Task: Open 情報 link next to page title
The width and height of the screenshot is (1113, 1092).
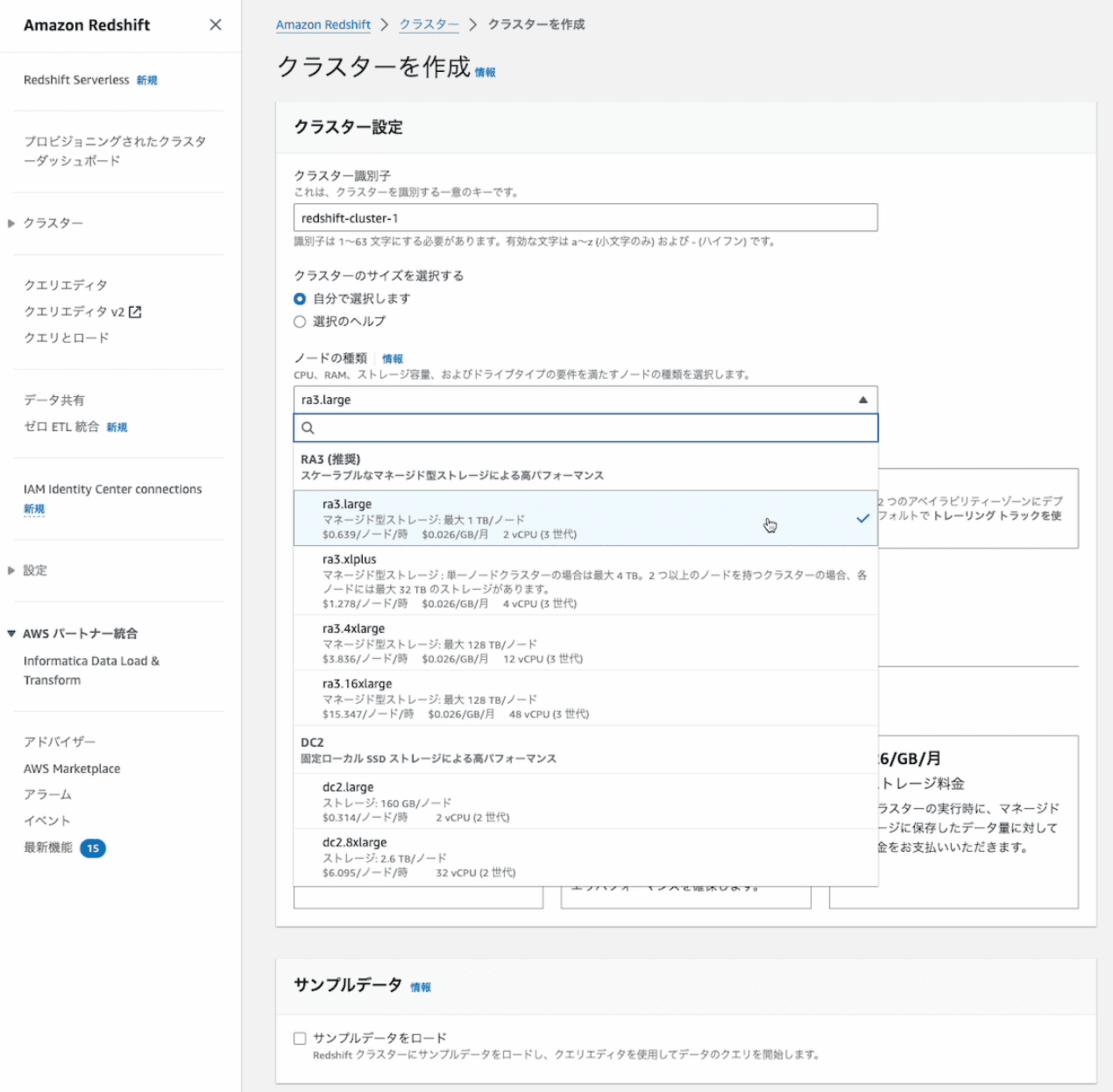Action: [x=485, y=72]
